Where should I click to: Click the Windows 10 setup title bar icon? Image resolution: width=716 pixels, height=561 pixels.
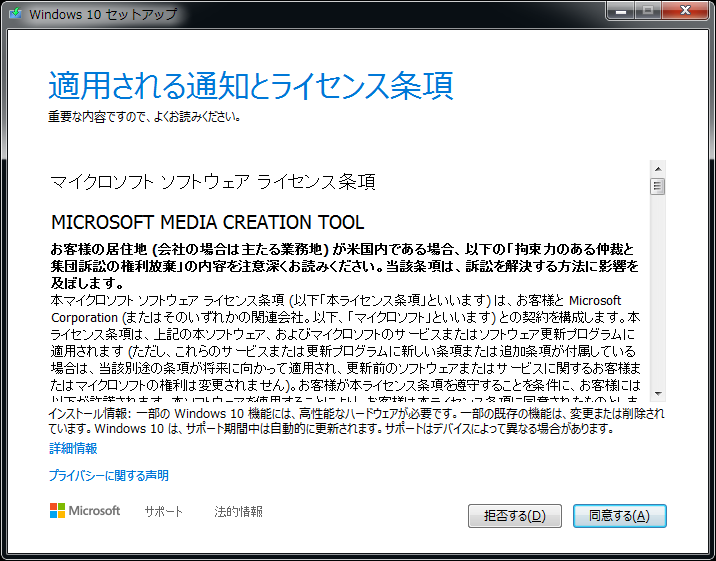16,14
